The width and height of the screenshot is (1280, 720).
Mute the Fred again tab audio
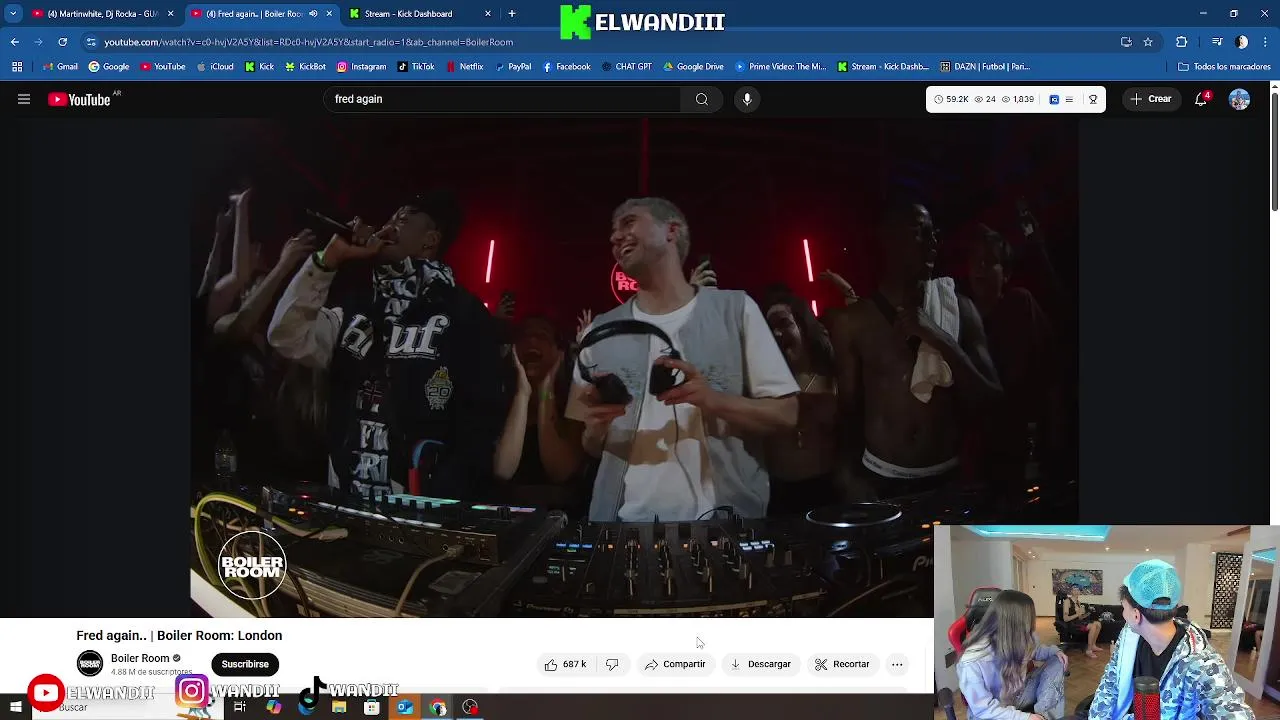[313, 14]
